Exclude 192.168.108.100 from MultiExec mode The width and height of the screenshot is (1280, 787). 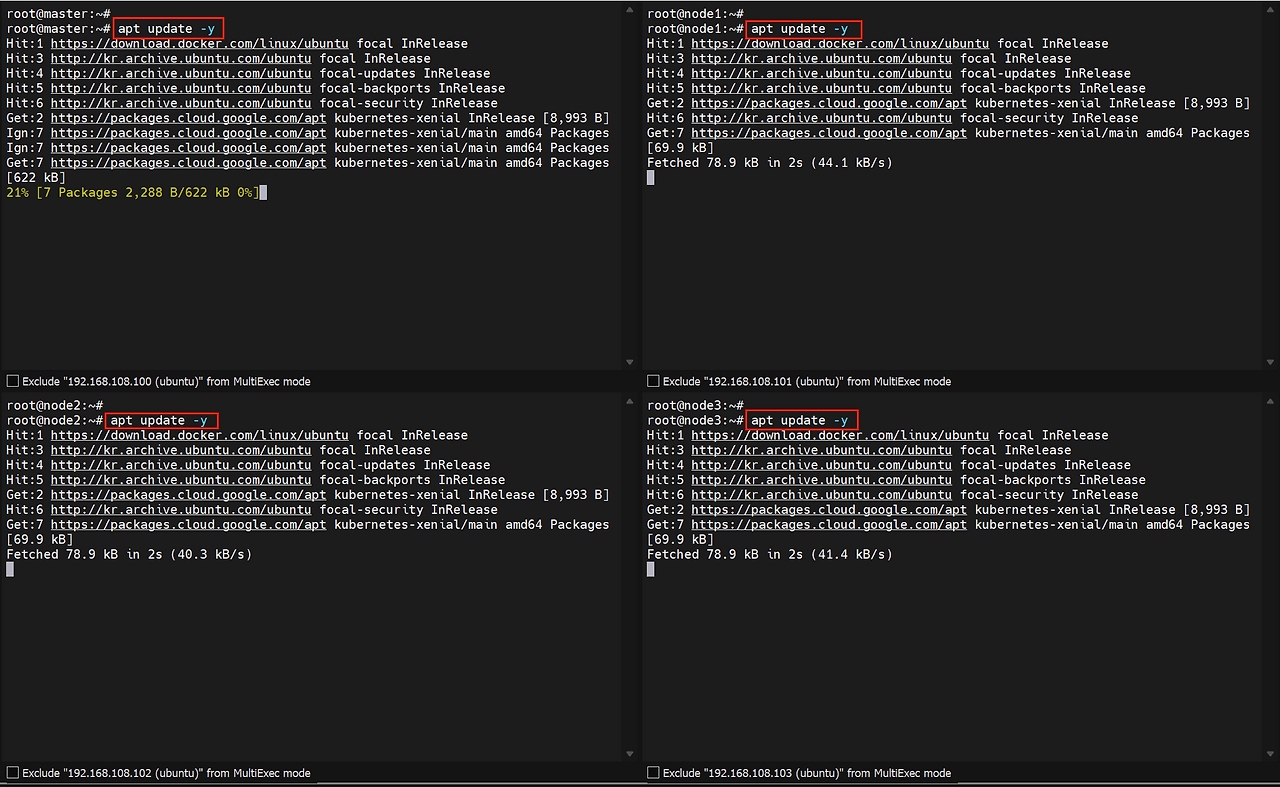[13, 381]
